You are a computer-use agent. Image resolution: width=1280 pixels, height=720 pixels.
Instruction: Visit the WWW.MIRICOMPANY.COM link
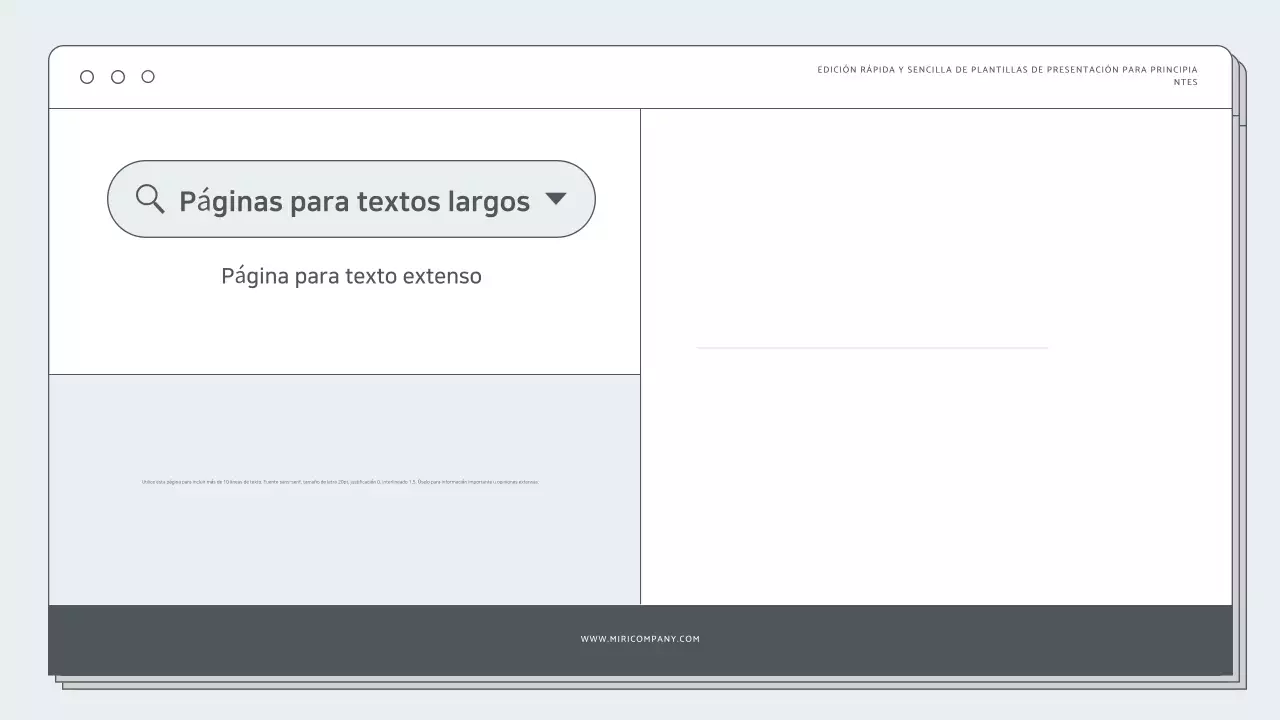640,638
